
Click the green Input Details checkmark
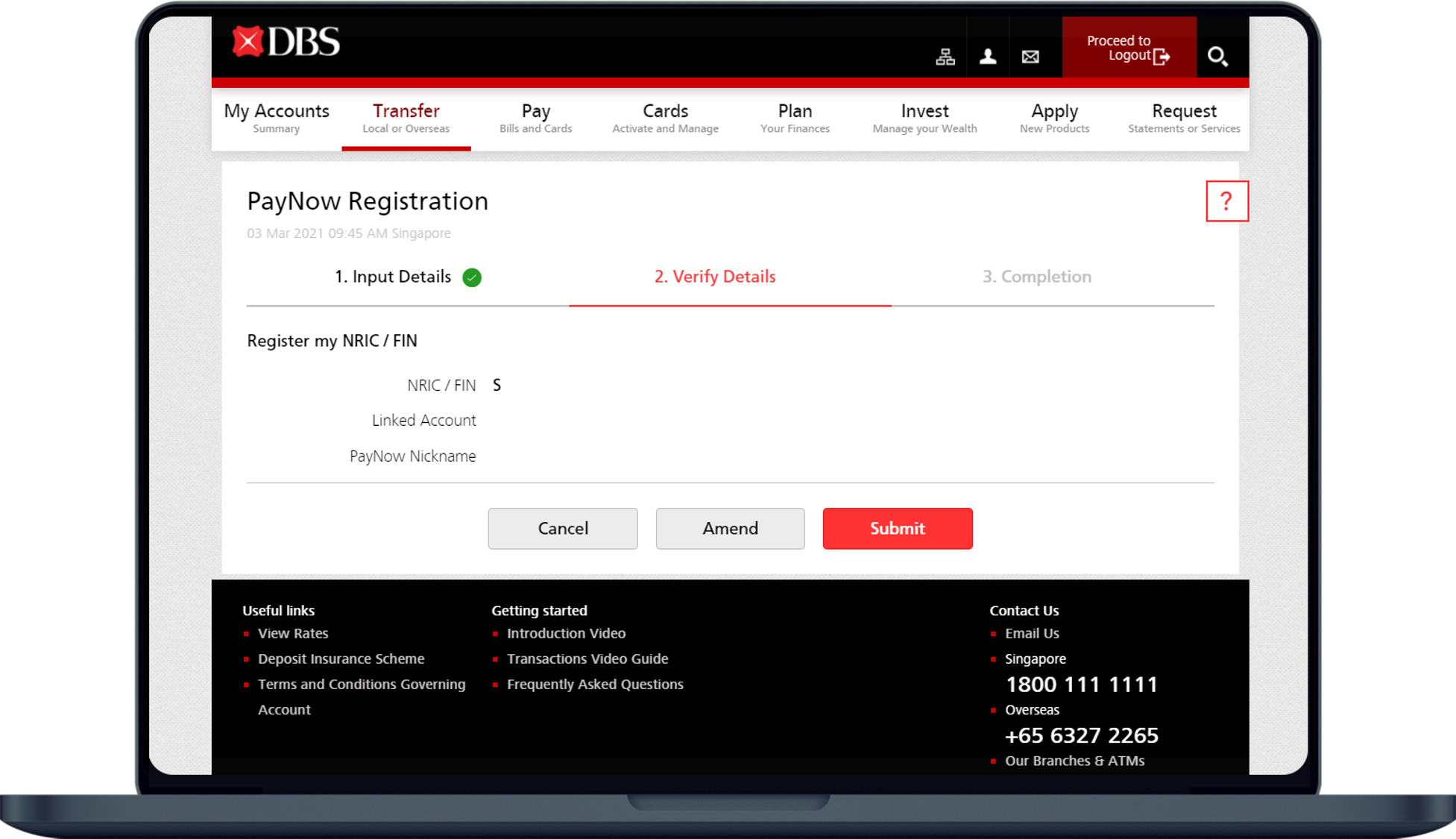coord(472,277)
